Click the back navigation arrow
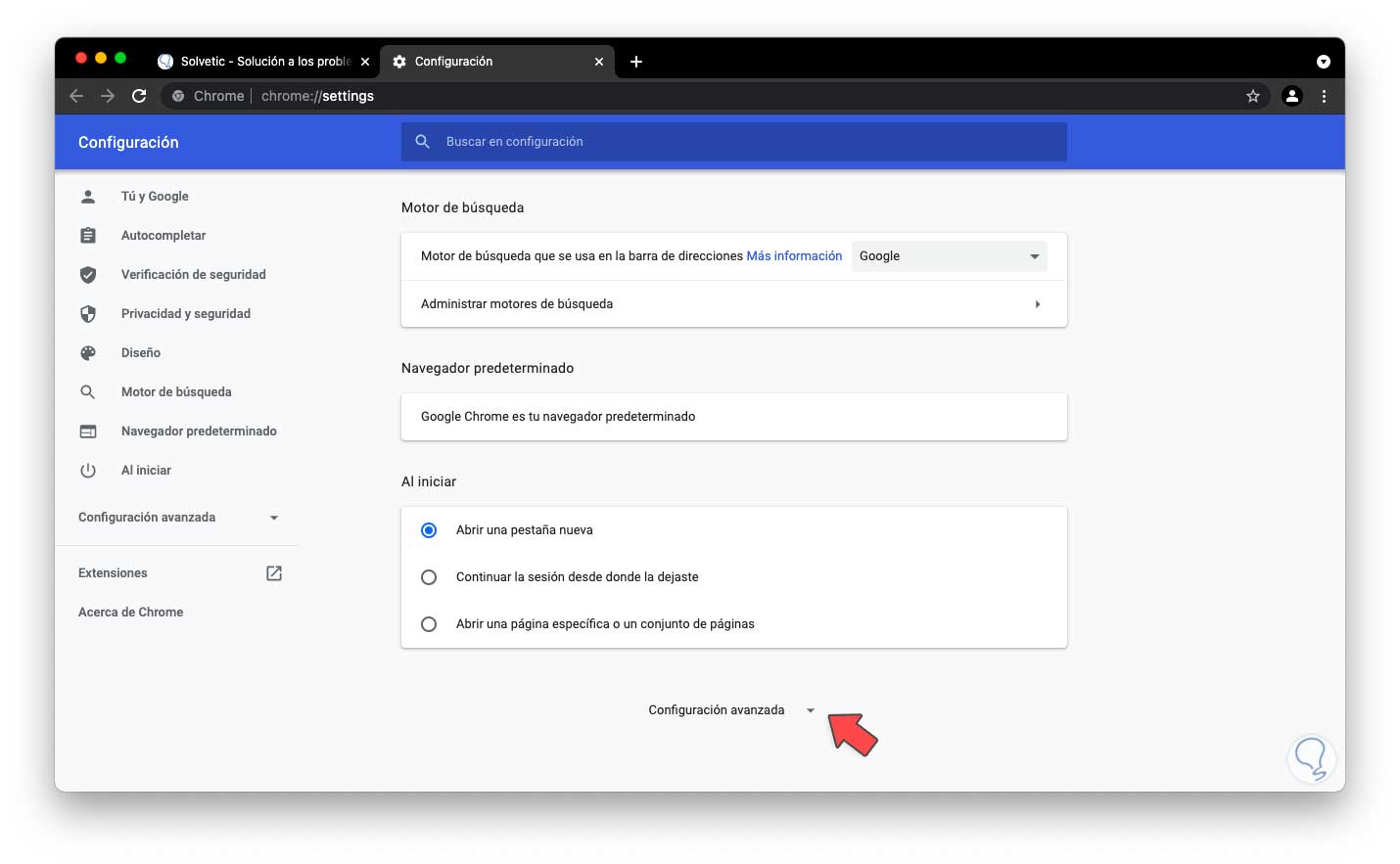Viewport: 1400px width, 864px height. (x=76, y=96)
